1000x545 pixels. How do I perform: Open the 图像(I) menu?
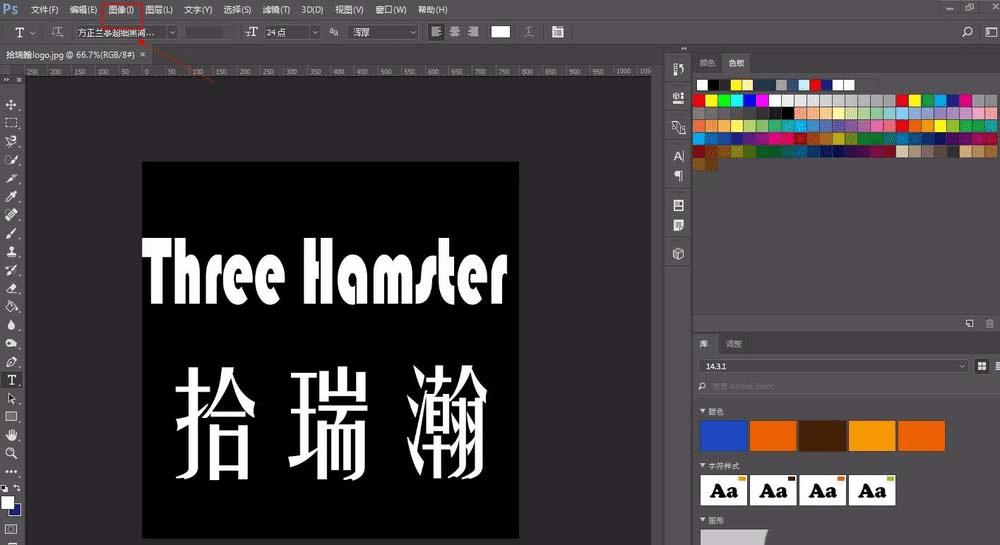tap(121, 10)
